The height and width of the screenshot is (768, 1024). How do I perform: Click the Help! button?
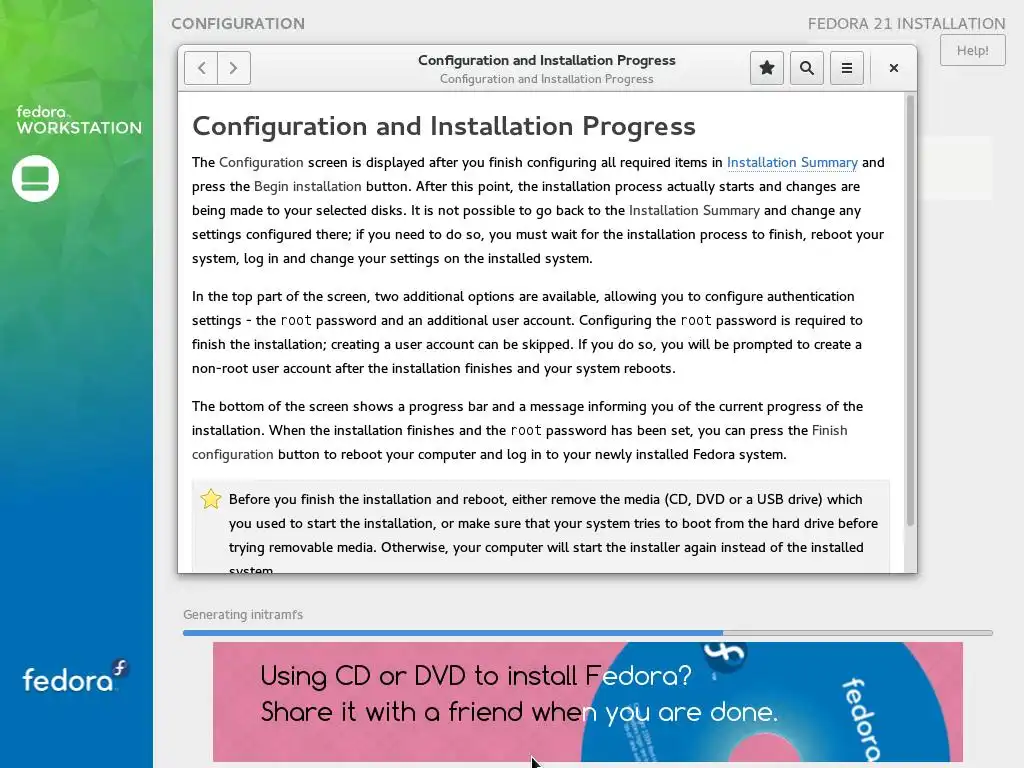tap(972, 50)
